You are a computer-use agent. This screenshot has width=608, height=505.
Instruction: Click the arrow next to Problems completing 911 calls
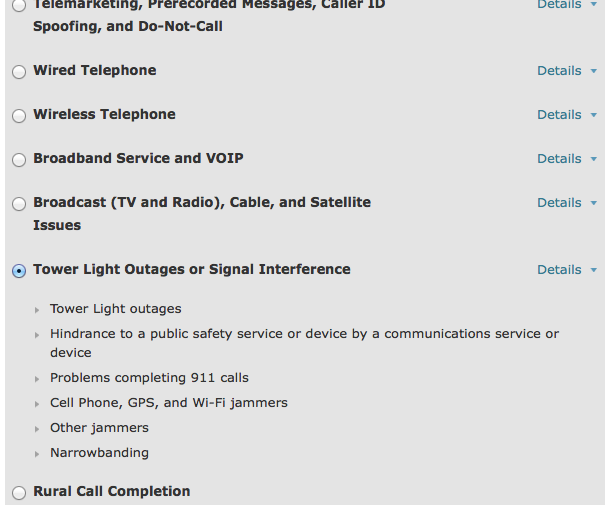[x=38, y=379]
